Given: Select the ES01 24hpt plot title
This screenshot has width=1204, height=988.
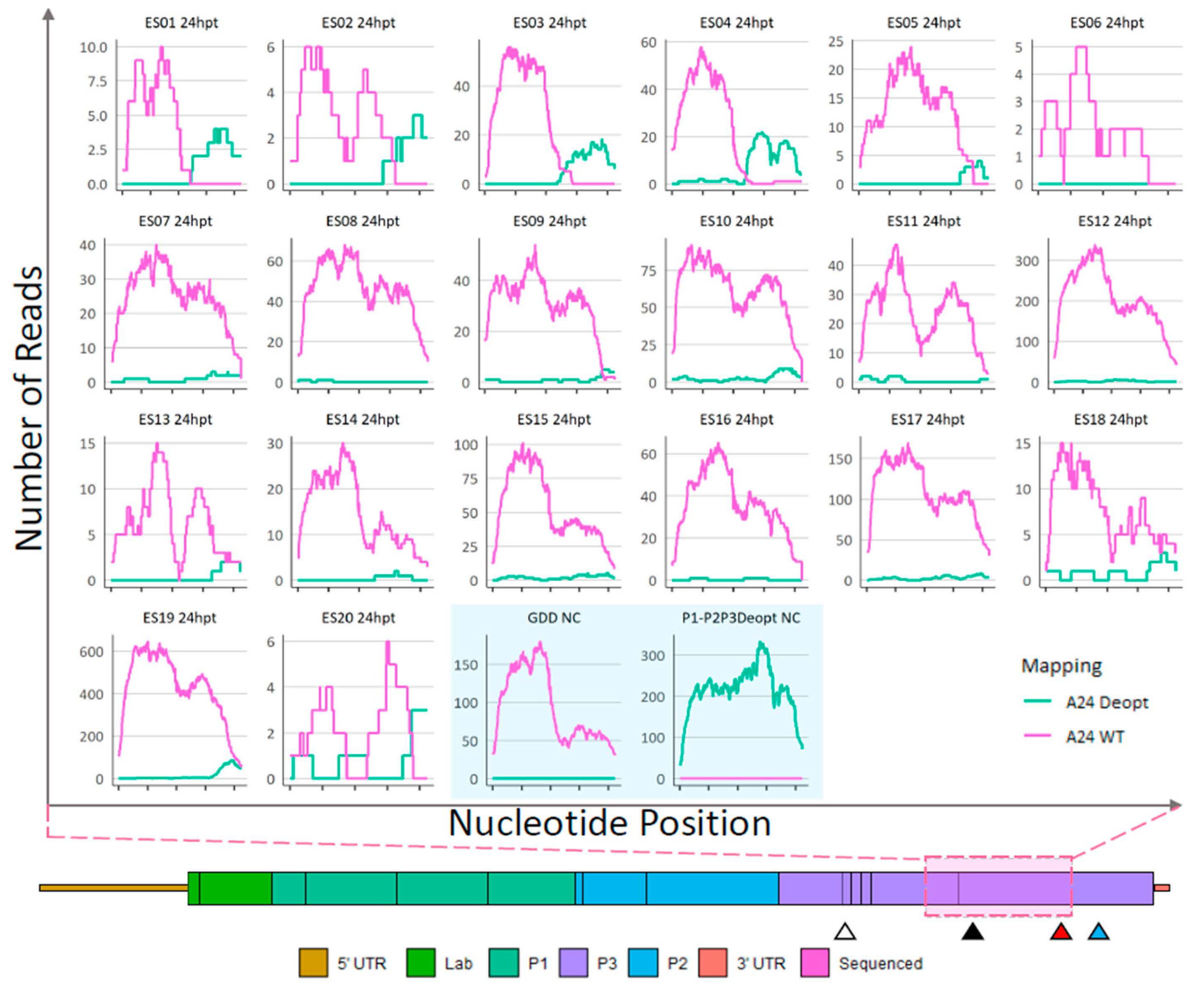Looking at the screenshot, I should pyautogui.click(x=181, y=23).
